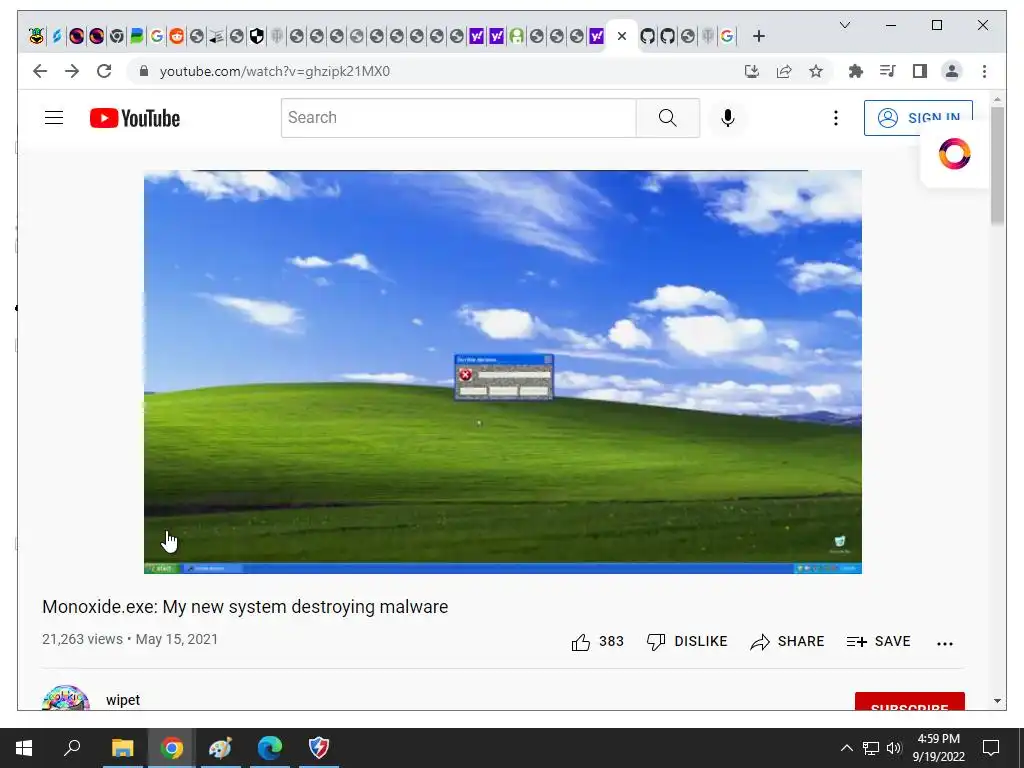Image resolution: width=1024 pixels, height=768 pixels.
Task: Switch to the blue lightning-bolt tab
Action: (56, 37)
